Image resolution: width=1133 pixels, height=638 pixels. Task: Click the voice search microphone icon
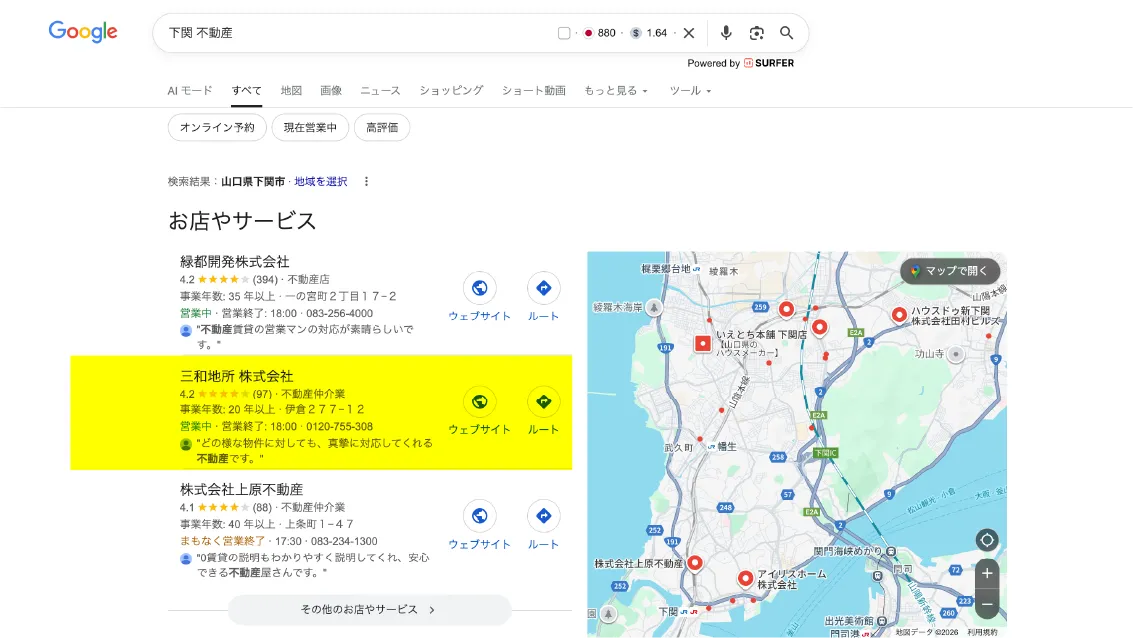[x=725, y=32]
